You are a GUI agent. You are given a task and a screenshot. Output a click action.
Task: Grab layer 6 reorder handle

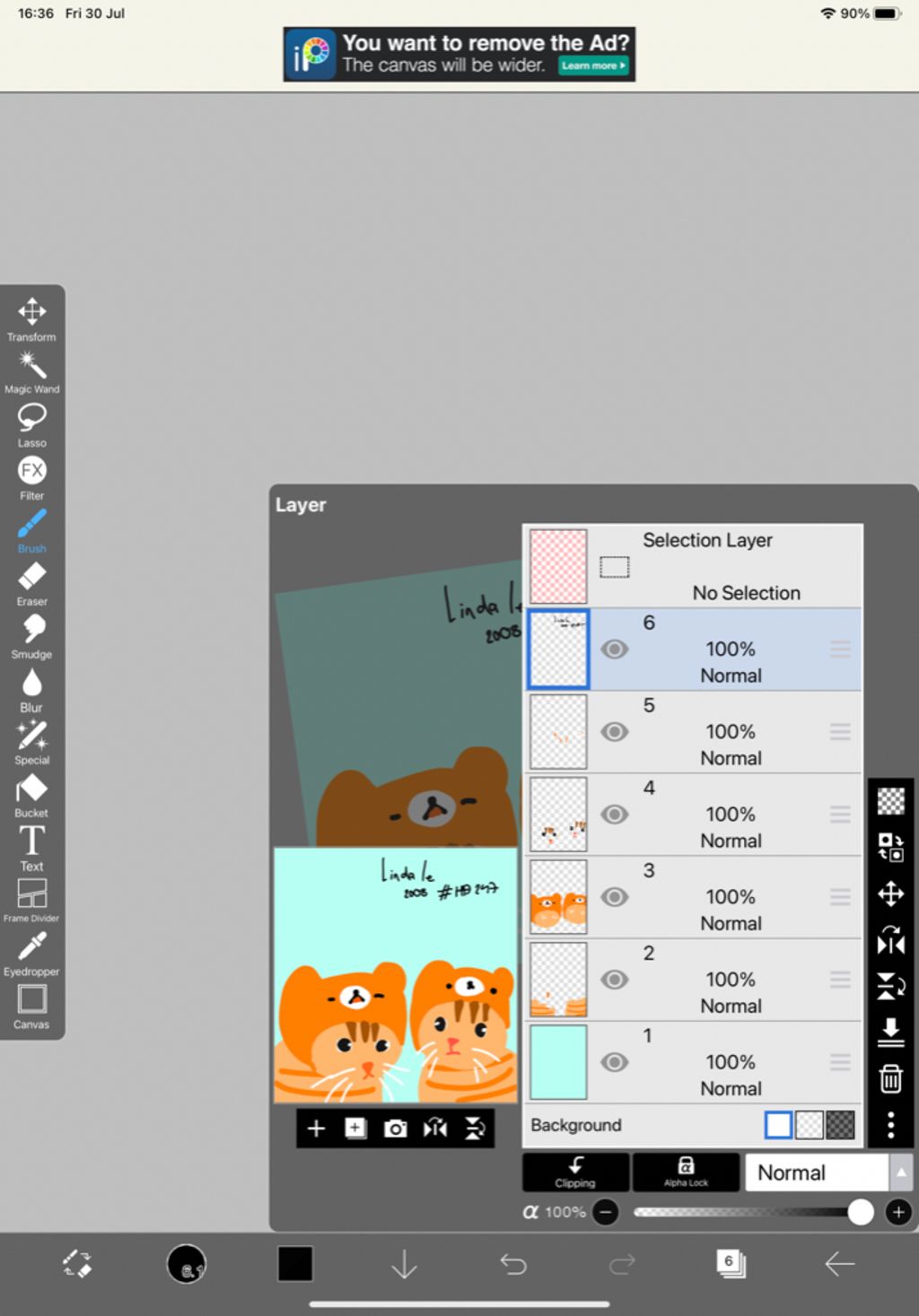[840, 649]
